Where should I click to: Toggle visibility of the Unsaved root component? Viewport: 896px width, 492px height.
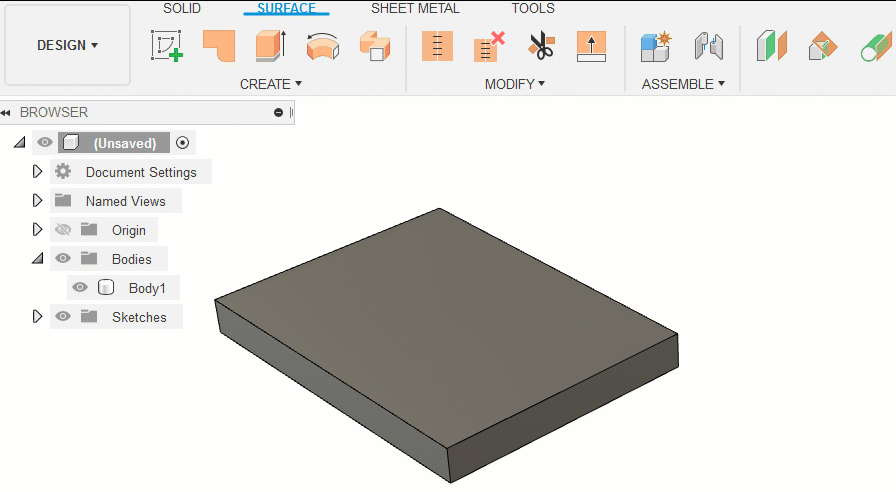click(x=45, y=142)
